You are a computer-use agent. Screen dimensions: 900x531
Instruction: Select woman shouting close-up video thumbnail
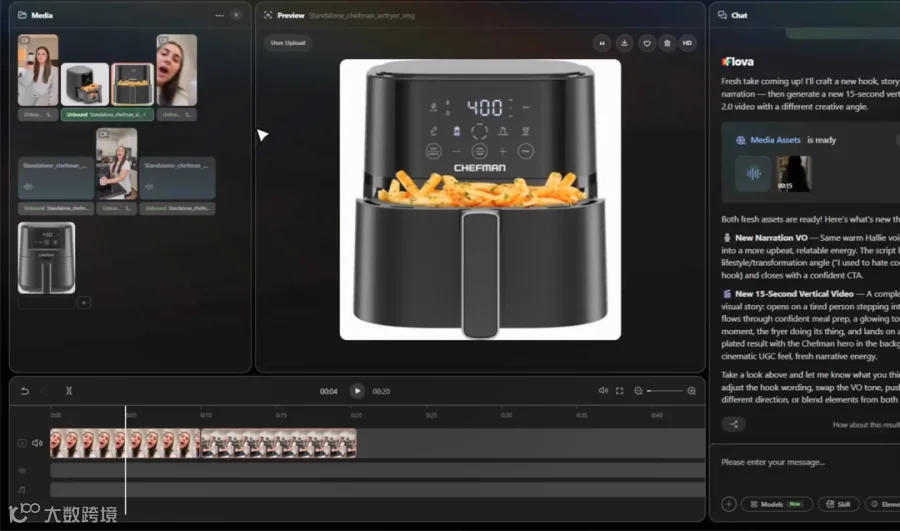click(x=177, y=70)
